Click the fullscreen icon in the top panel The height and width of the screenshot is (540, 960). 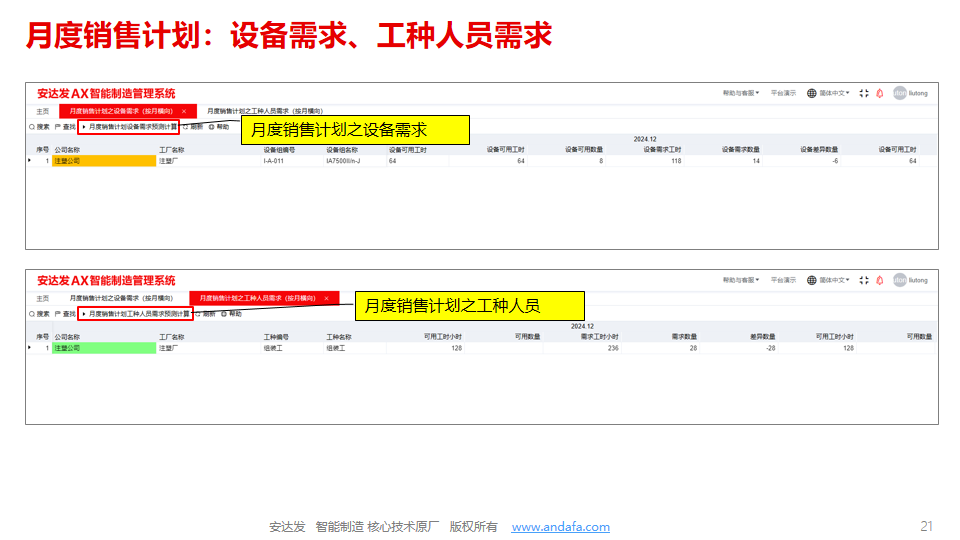pos(864,93)
